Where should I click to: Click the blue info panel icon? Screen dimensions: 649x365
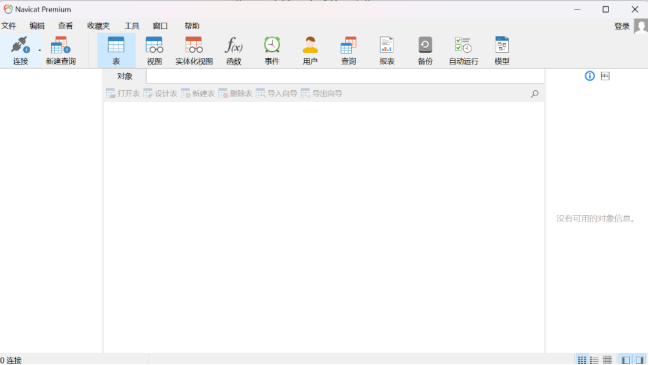click(589, 76)
